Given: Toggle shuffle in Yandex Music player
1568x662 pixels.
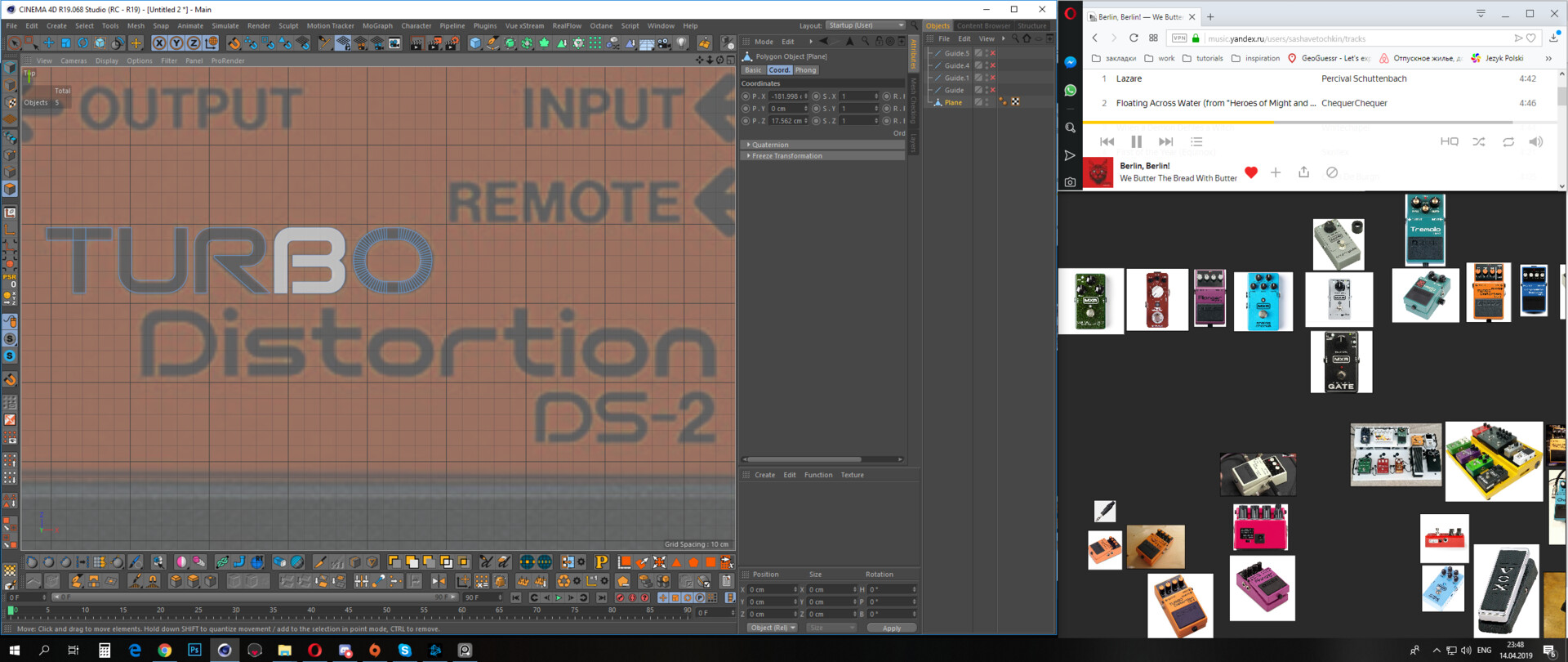Looking at the screenshot, I should click(x=1479, y=141).
